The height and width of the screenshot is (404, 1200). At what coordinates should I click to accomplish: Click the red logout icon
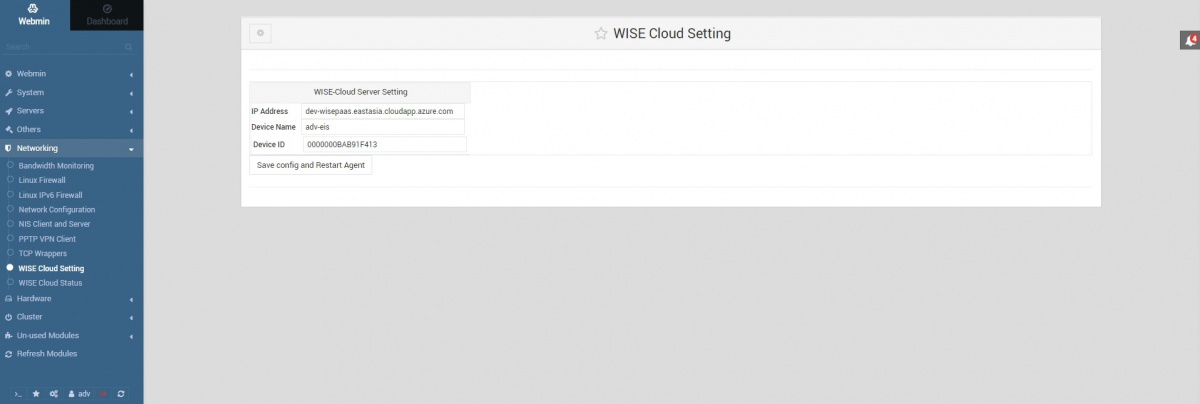point(104,394)
